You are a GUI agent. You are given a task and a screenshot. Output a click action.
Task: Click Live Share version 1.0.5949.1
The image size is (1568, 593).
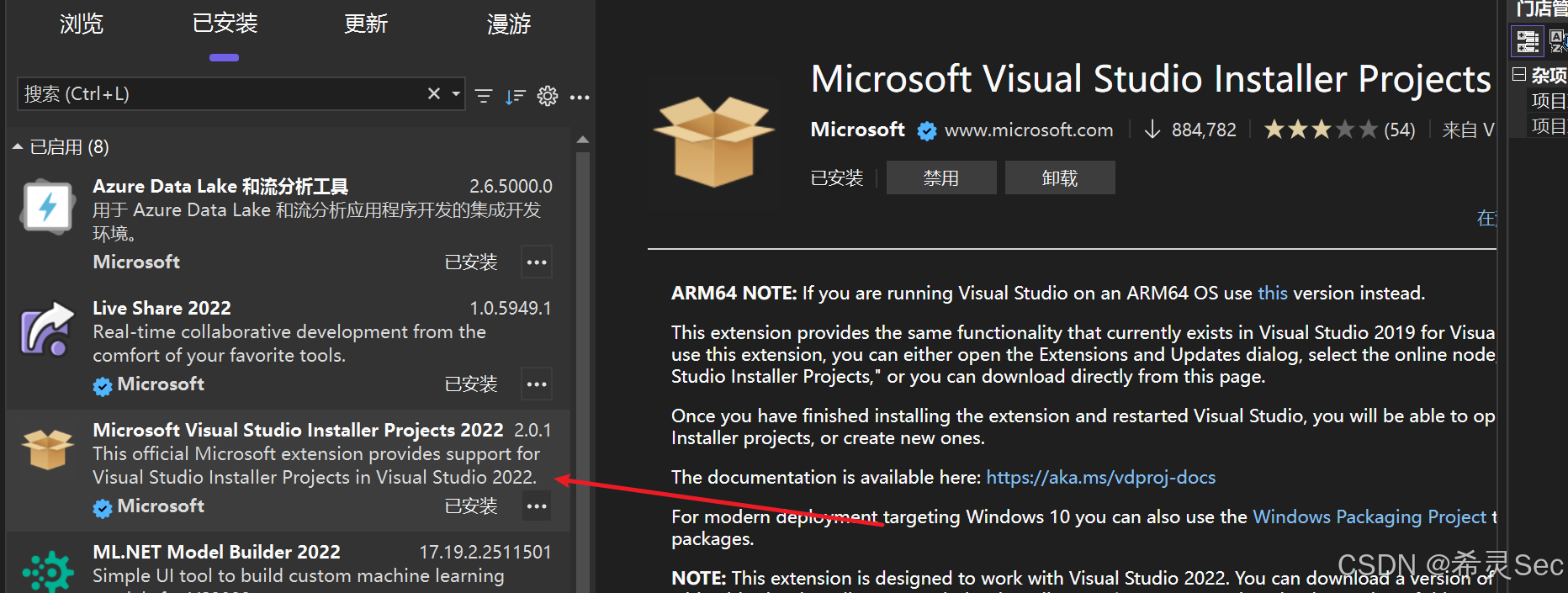click(511, 308)
